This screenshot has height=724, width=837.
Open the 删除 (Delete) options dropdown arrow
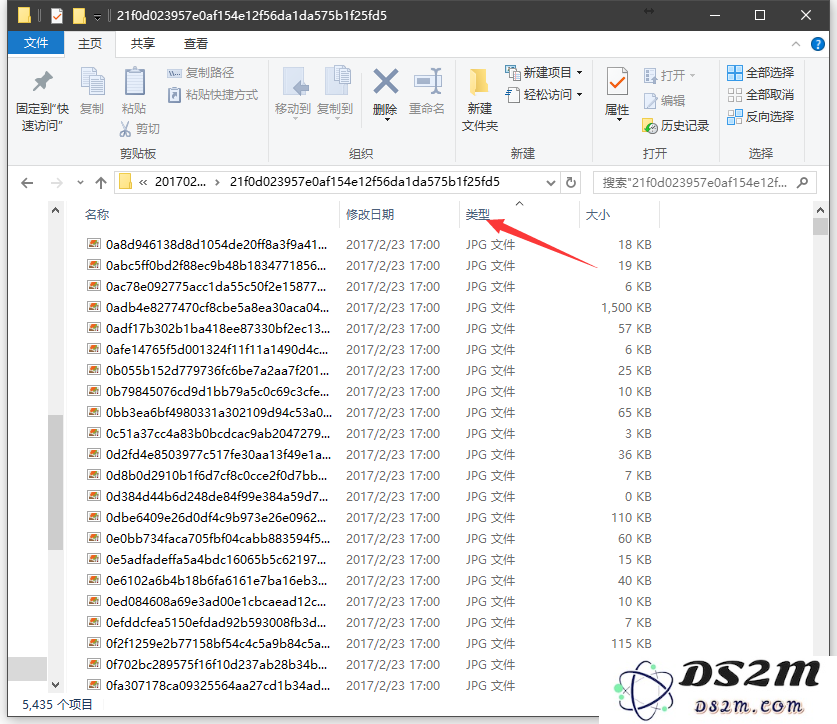pos(387,121)
